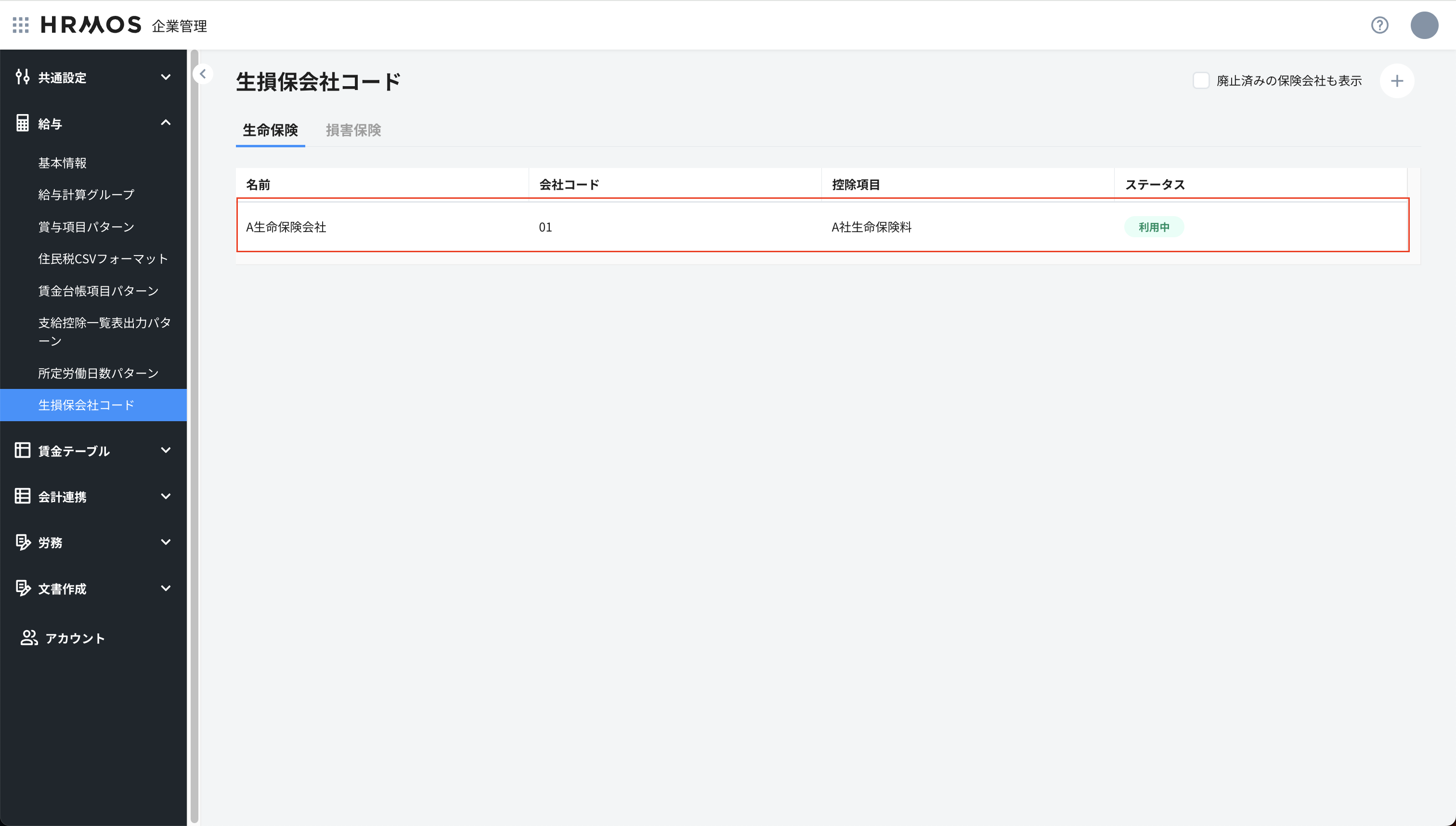Click the plus button to add insurance company

(x=1398, y=81)
